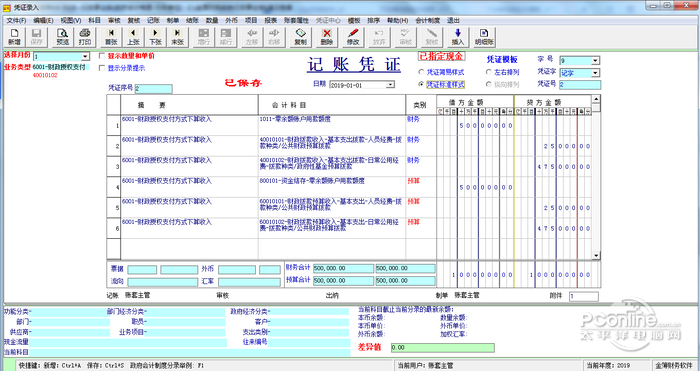Select account cell 1011-零余额账户用款额度
This screenshot has height=371, width=700.
pyautogui.click(x=332, y=125)
